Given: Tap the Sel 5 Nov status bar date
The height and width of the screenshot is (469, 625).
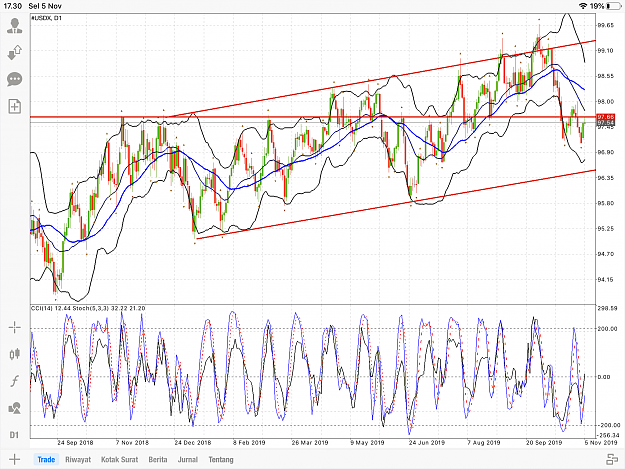Looking at the screenshot, I should [45, 6].
